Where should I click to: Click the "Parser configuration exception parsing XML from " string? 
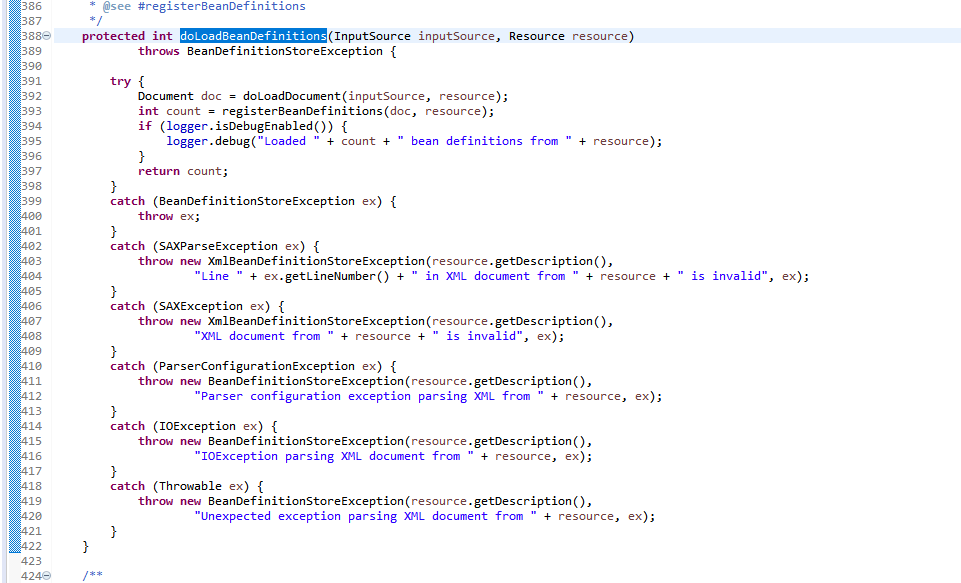369,397
